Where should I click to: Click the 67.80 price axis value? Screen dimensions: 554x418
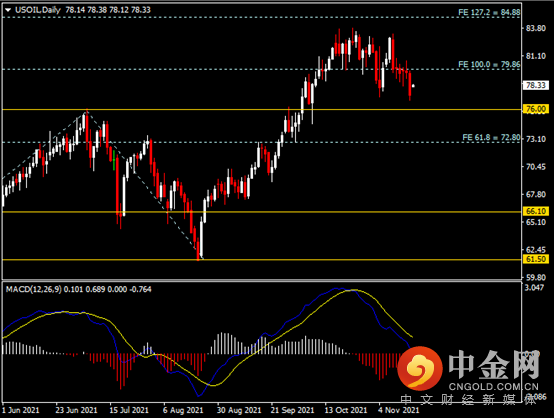pos(536,194)
